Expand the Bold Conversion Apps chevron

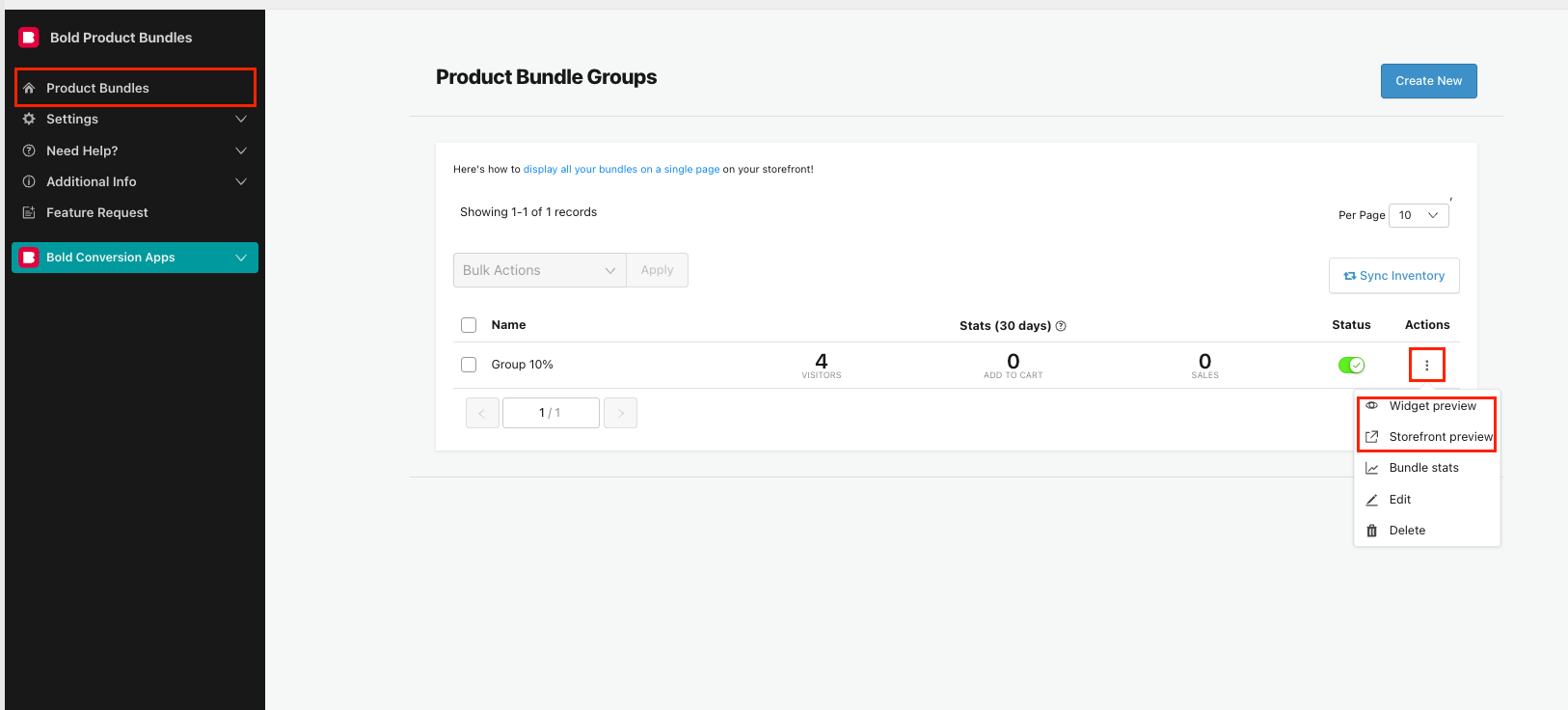point(241,258)
